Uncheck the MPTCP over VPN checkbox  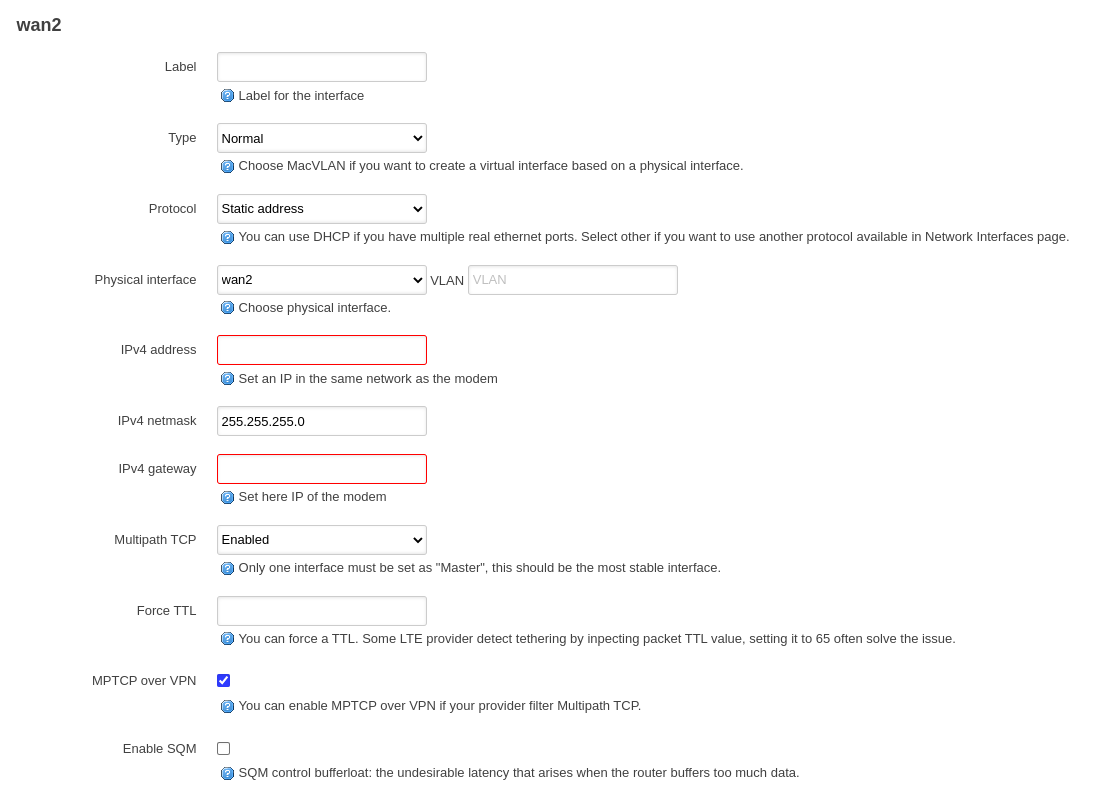tap(223, 680)
